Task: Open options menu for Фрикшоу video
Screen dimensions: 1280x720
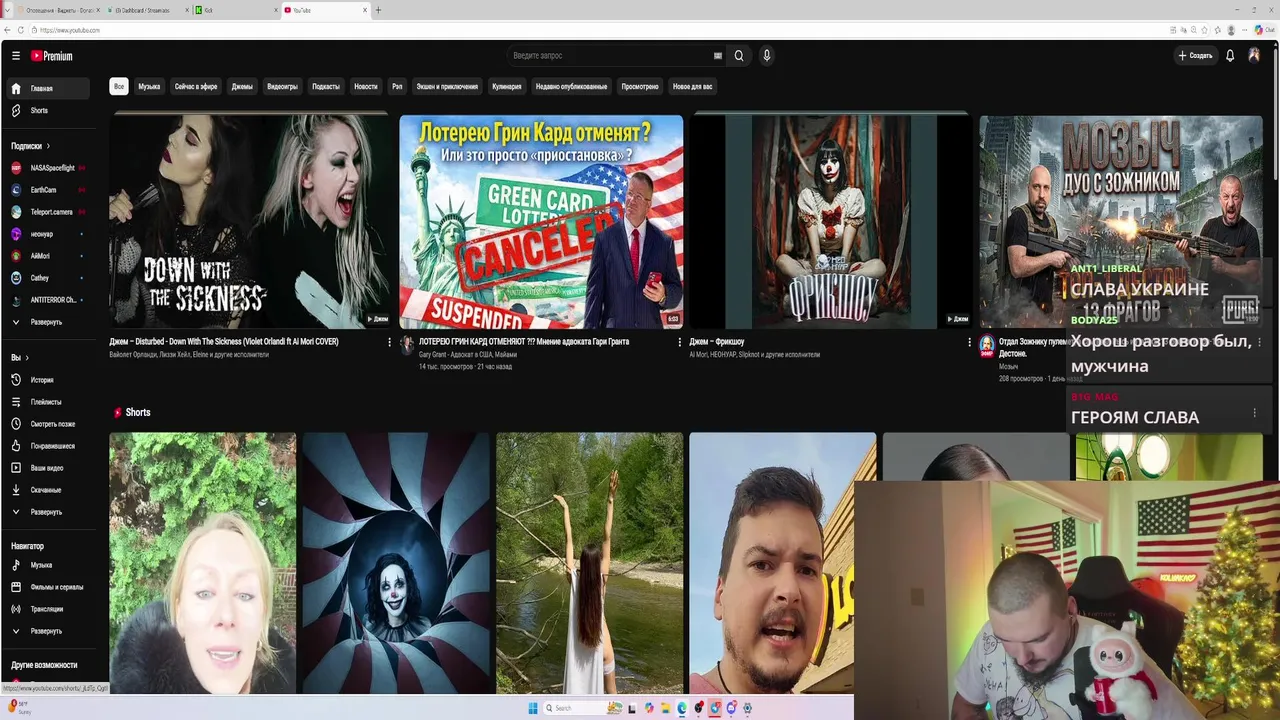Action: coord(969,342)
